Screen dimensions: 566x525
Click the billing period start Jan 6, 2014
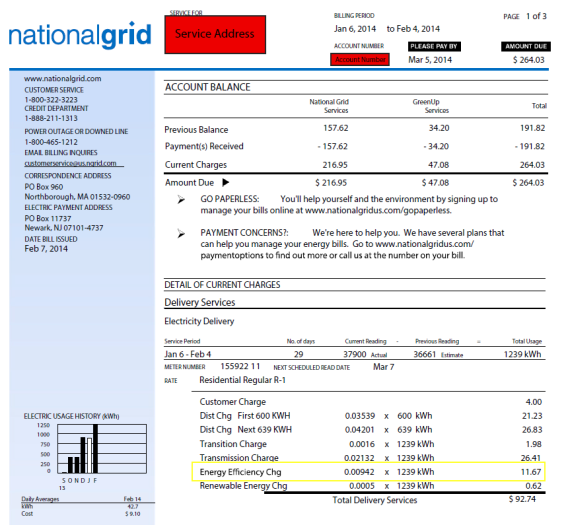click(x=355, y=29)
